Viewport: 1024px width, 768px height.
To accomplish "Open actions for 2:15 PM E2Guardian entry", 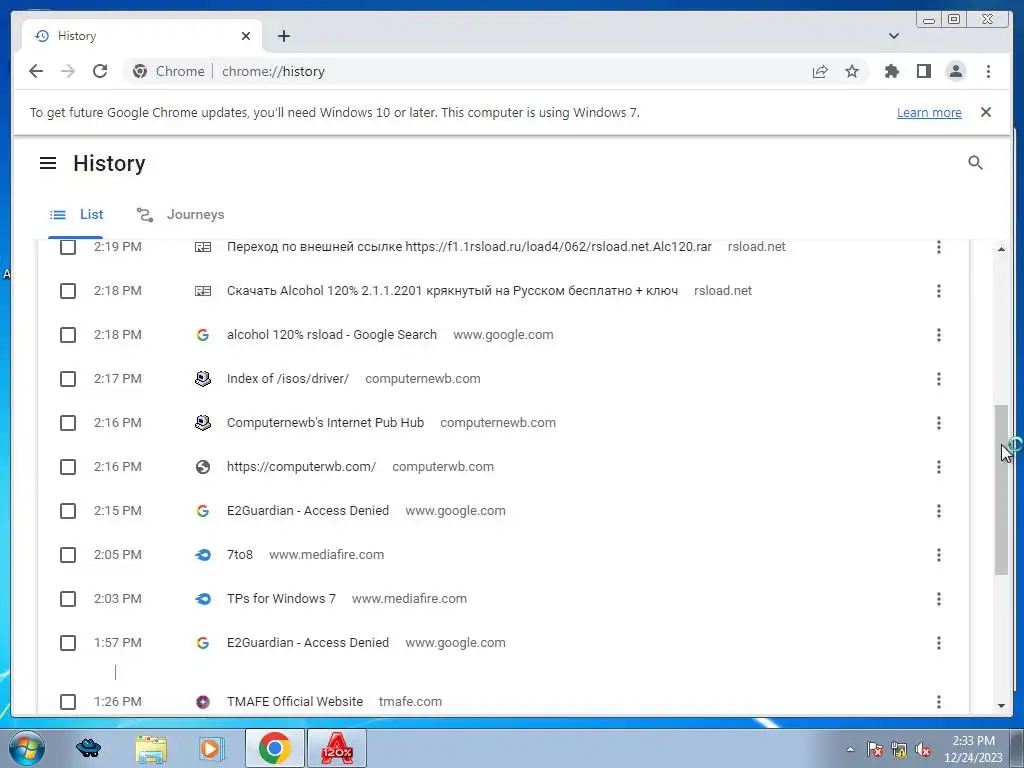I will [938, 511].
